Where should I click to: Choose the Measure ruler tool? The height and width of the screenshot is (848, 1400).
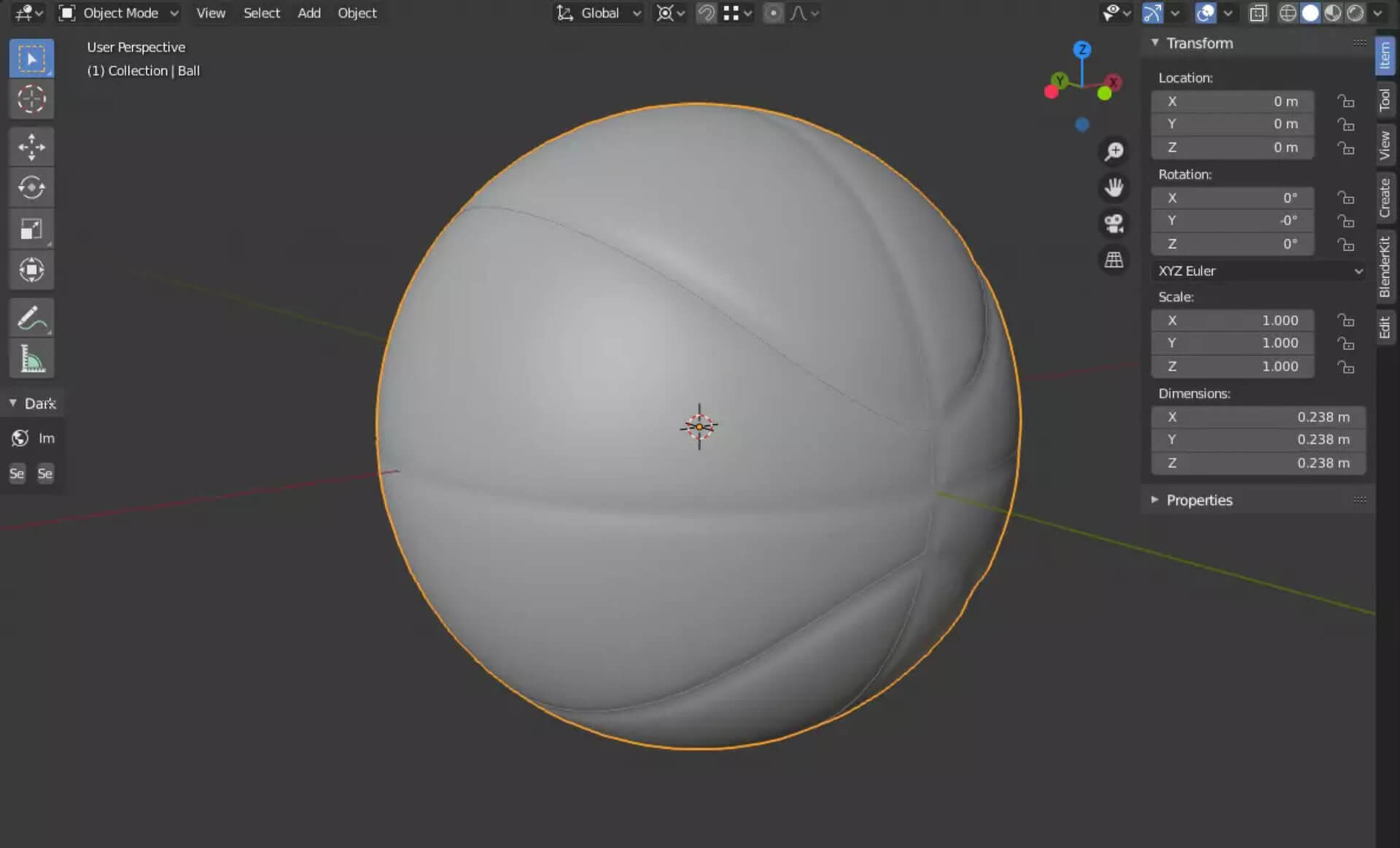click(x=31, y=359)
